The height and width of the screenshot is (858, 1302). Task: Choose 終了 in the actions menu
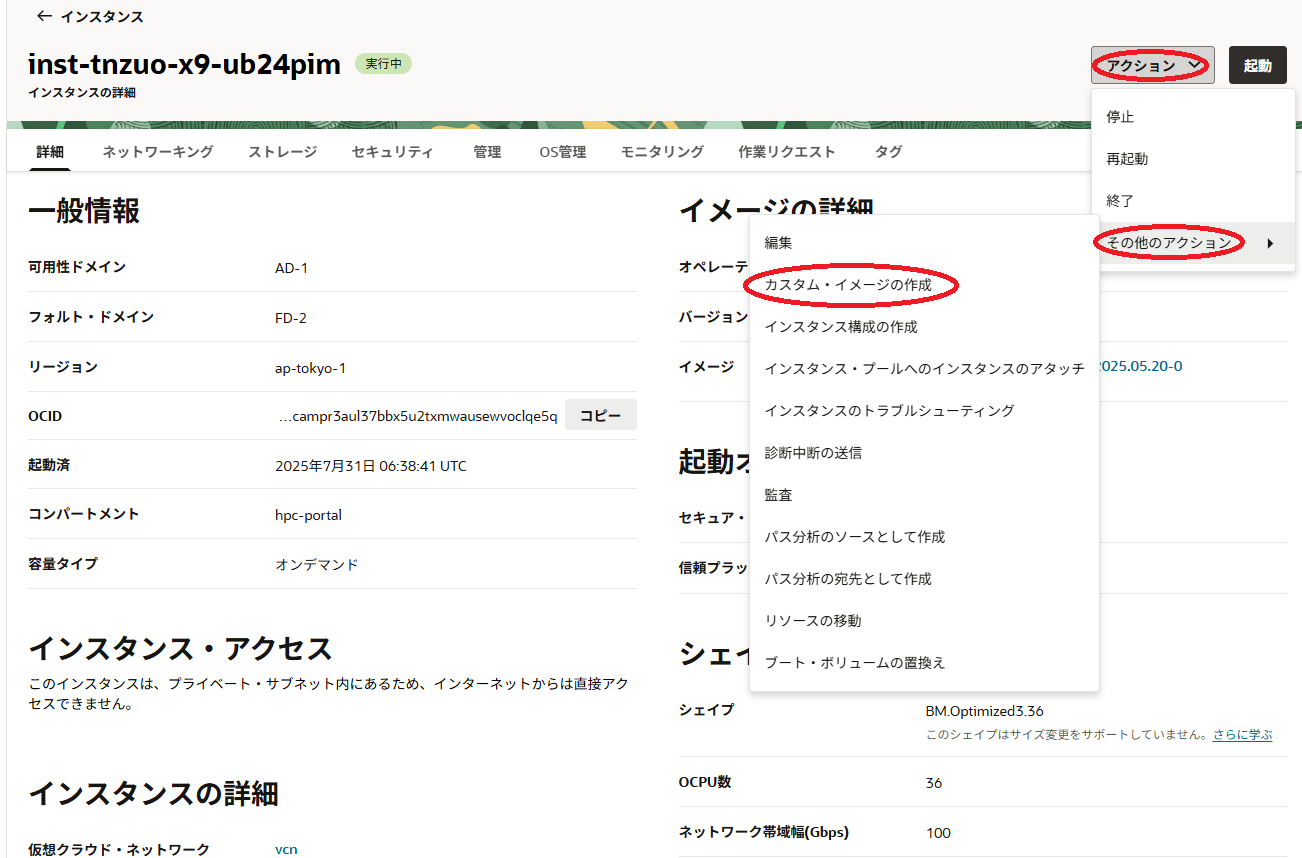pos(1120,201)
